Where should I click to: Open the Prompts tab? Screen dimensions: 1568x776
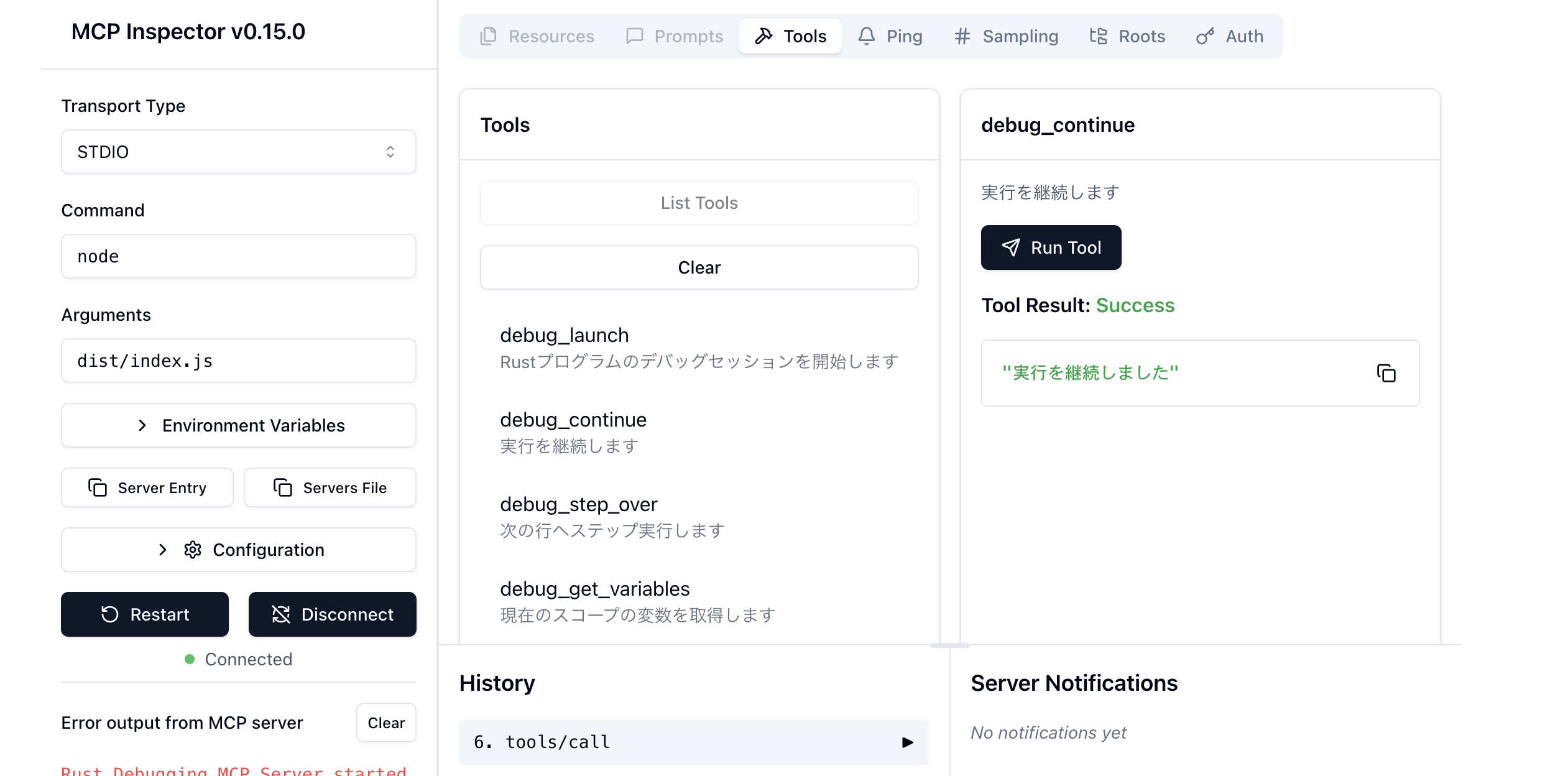[x=675, y=36]
